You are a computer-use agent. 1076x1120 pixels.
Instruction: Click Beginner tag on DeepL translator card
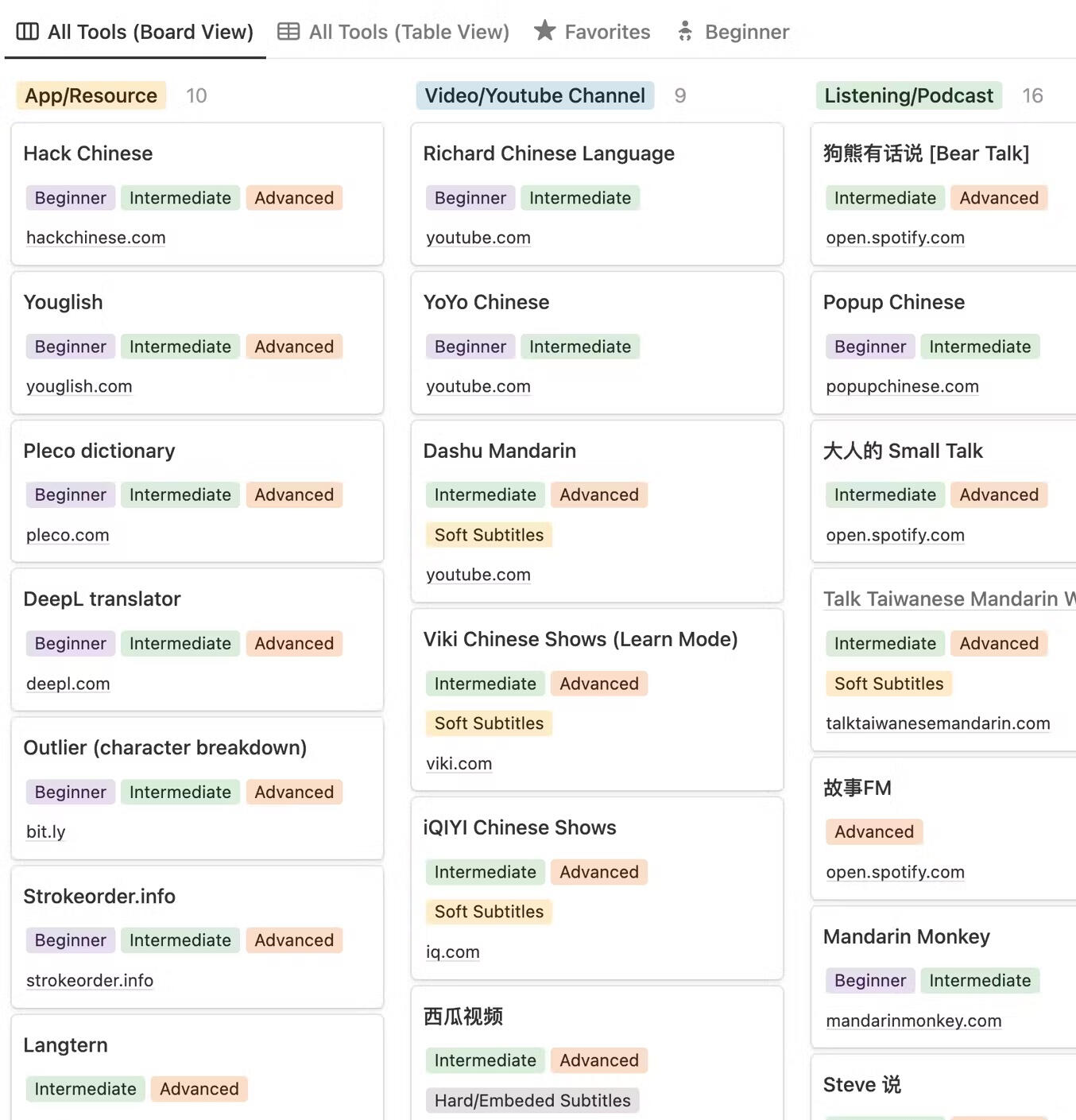(70, 643)
